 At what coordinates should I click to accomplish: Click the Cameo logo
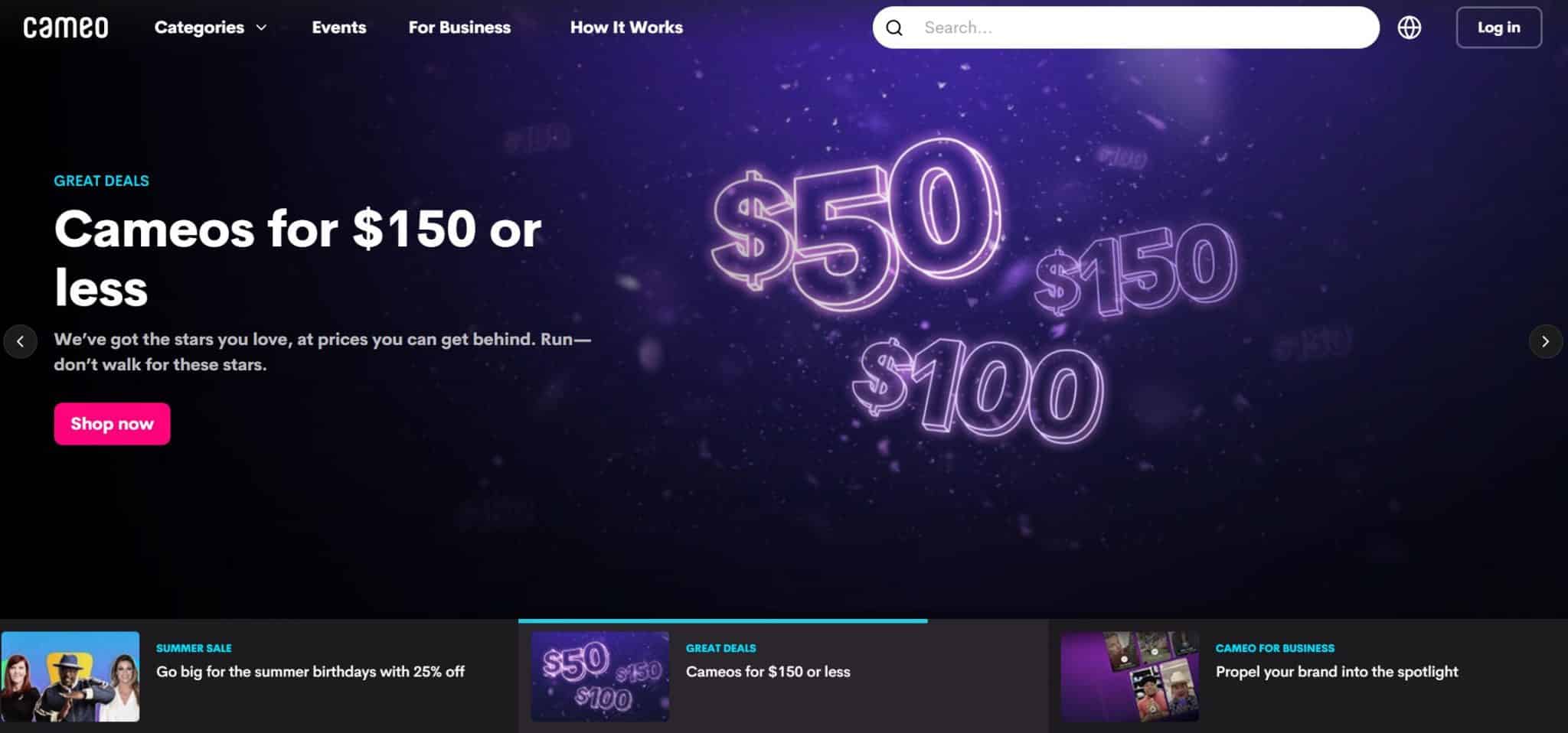pyautogui.click(x=66, y=28)
